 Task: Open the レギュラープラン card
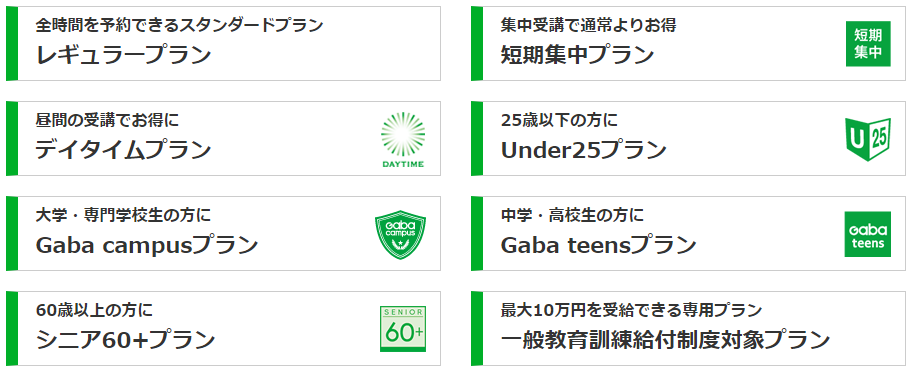(x=223, y=44)
